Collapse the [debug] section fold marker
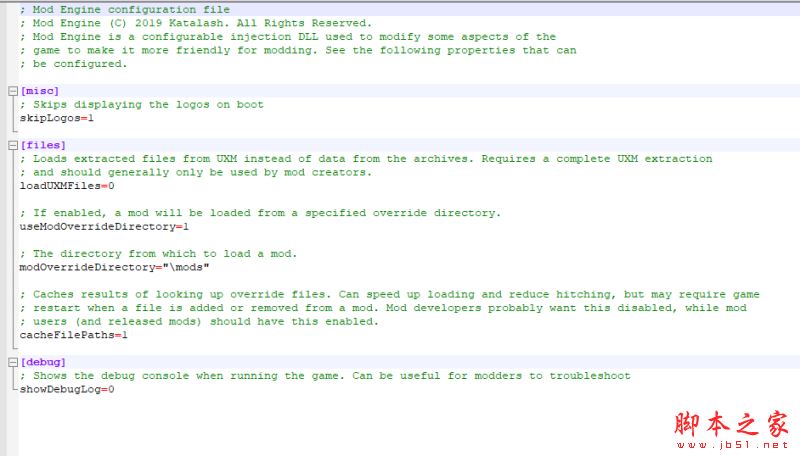Image resolution: width=800 pixels, height=456 pixels. 13,362
